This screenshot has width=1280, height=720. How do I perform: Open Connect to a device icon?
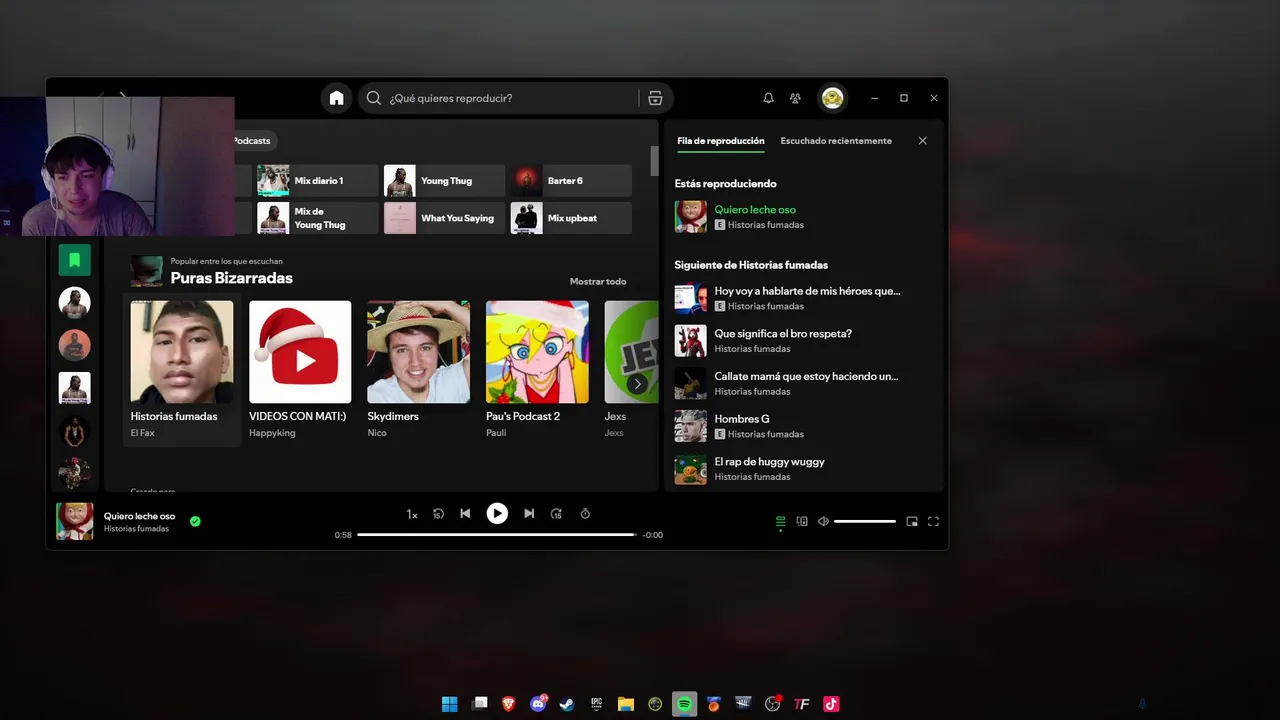click(802, 521)
